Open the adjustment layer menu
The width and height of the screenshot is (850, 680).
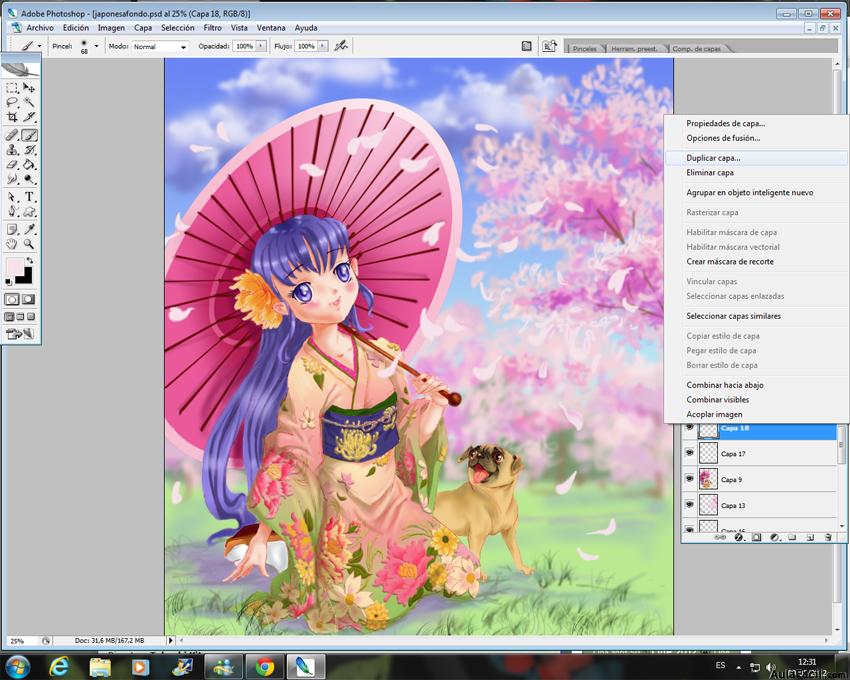(774, 537)
